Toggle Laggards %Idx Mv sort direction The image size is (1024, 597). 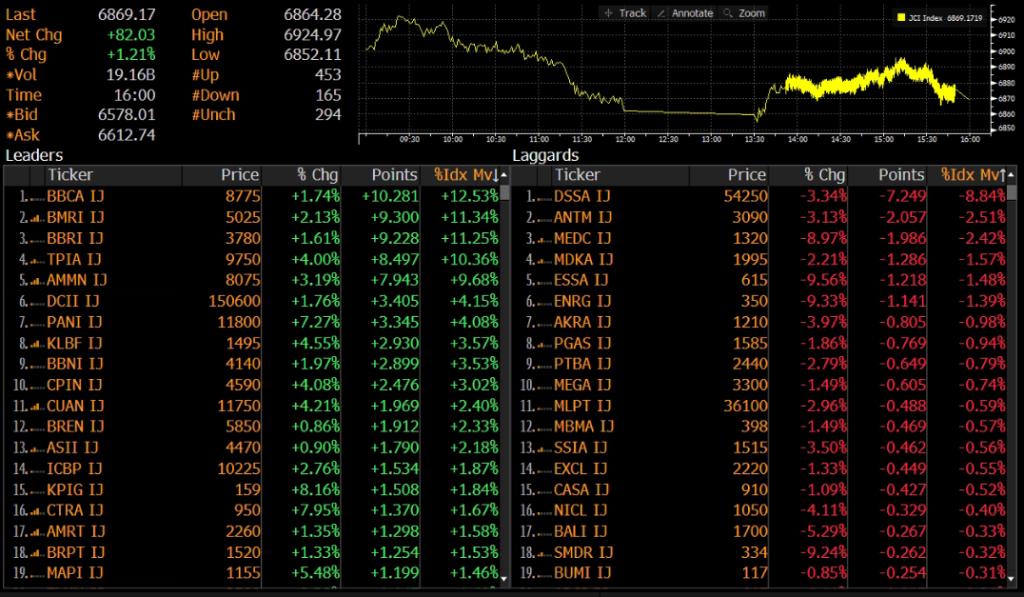pos(968,175)
